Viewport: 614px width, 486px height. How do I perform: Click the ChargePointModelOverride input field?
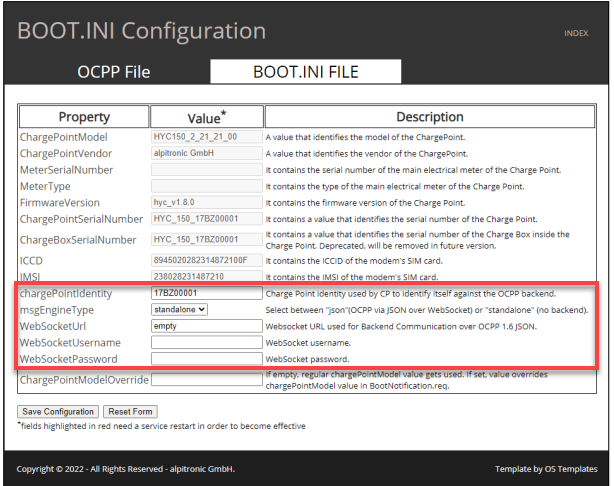pos(207,379)
